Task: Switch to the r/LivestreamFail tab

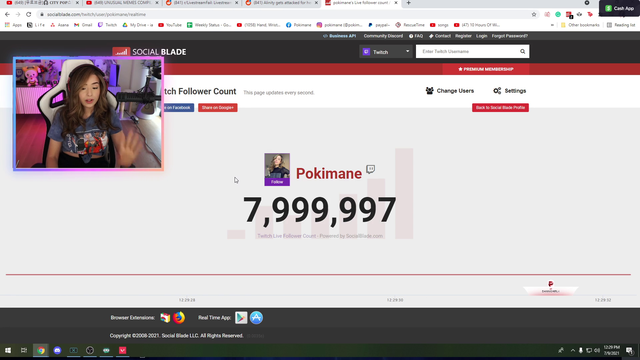Action: tap(201, 3)
